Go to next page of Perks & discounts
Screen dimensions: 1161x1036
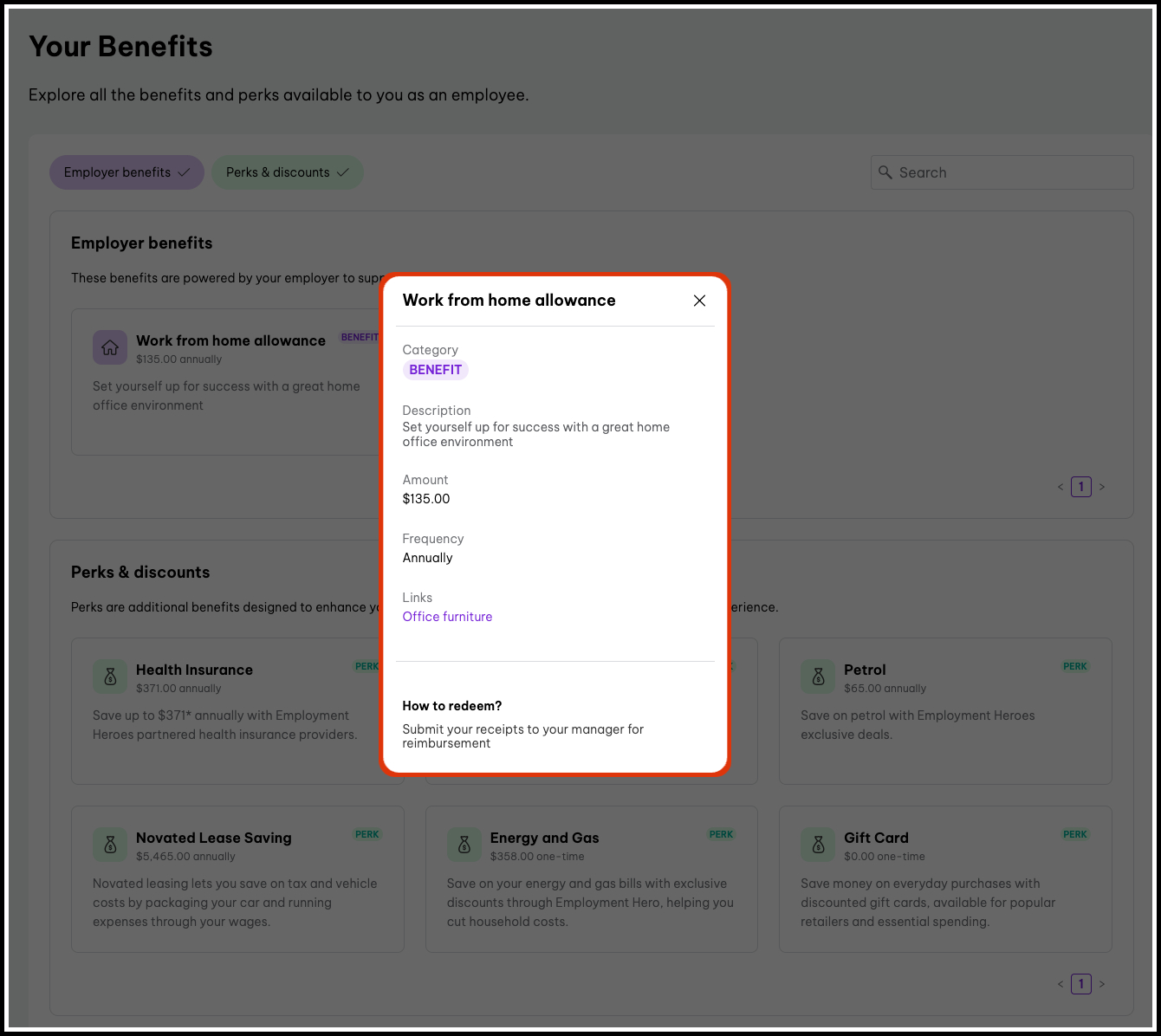tap(1102, 984)
